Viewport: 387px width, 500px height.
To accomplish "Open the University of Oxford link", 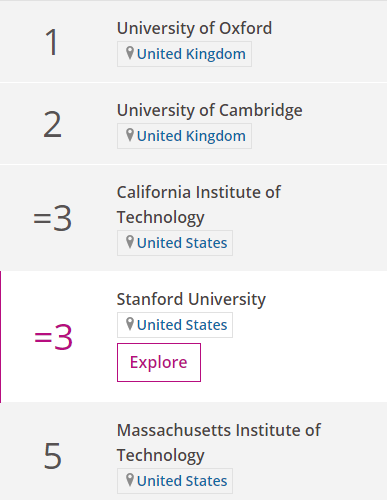I will [194, 28].
